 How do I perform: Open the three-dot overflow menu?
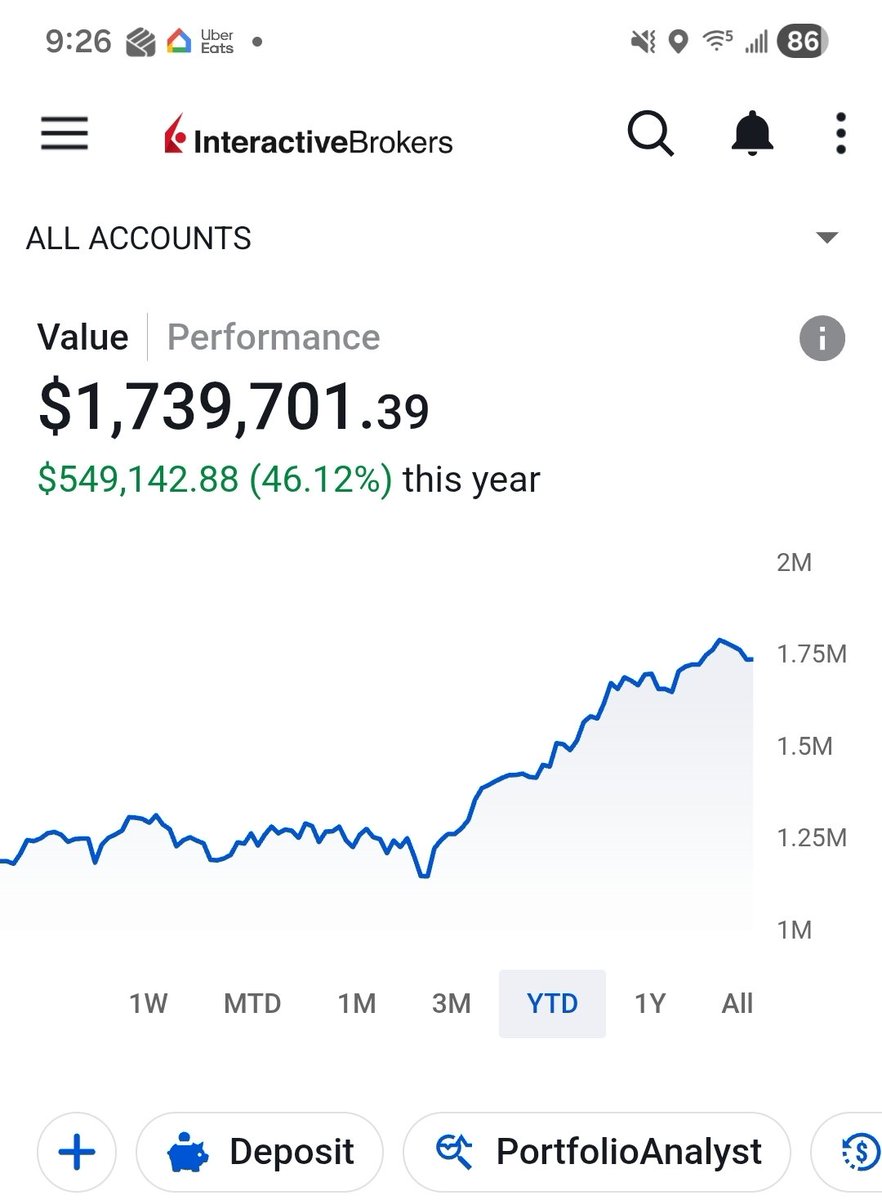pyautogui.click(x=841, y=134)
